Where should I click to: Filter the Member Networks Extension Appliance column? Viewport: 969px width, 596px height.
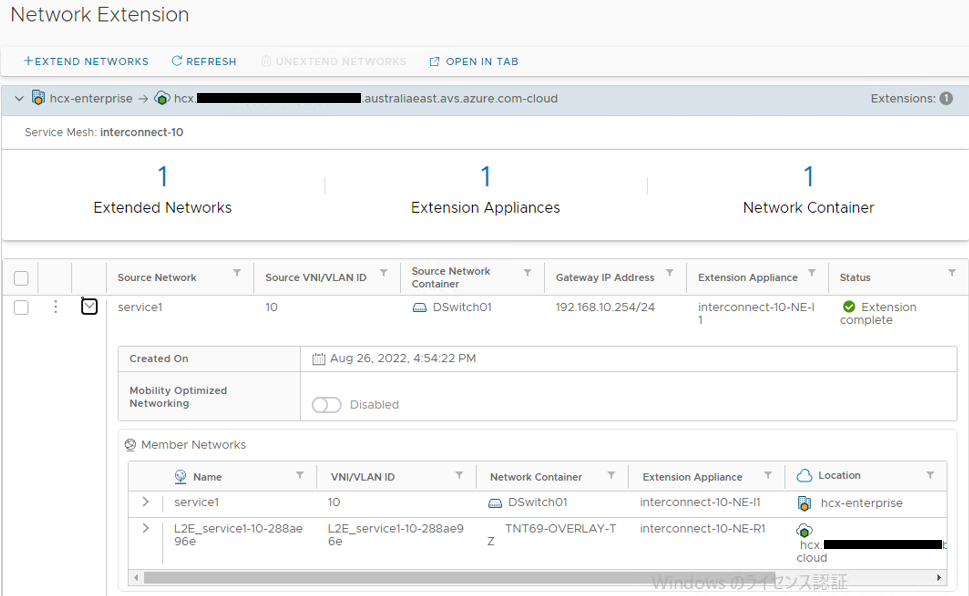pyautogui.click(x=768, y=475)
